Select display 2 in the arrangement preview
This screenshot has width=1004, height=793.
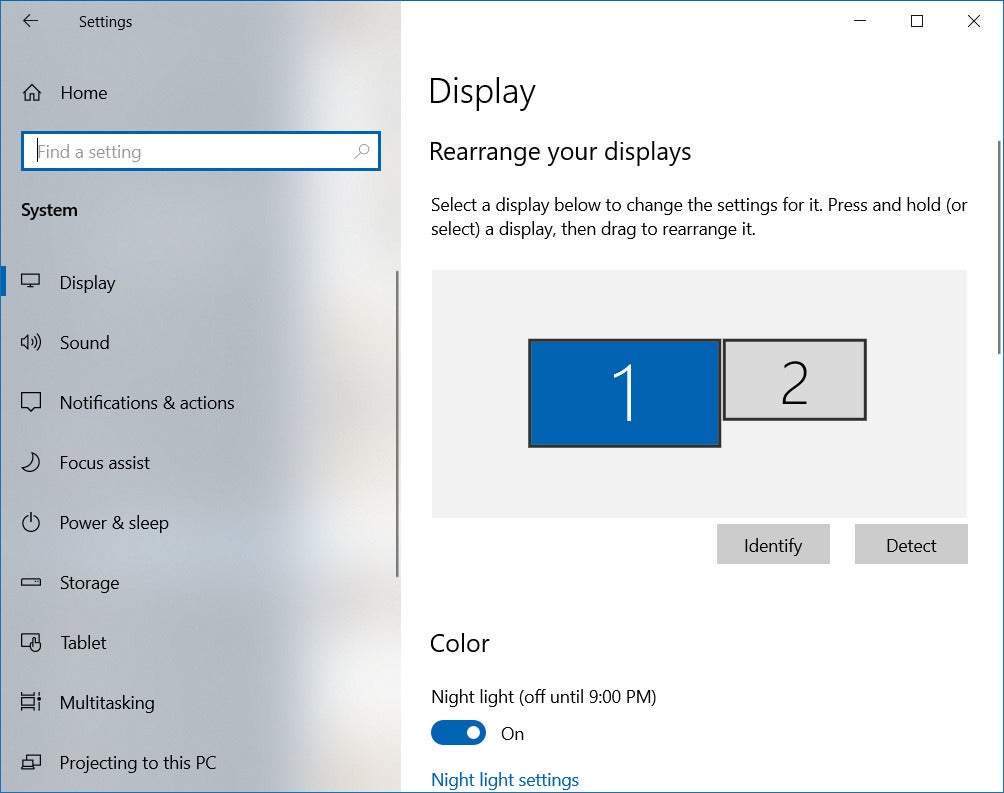tap(794, 381)
